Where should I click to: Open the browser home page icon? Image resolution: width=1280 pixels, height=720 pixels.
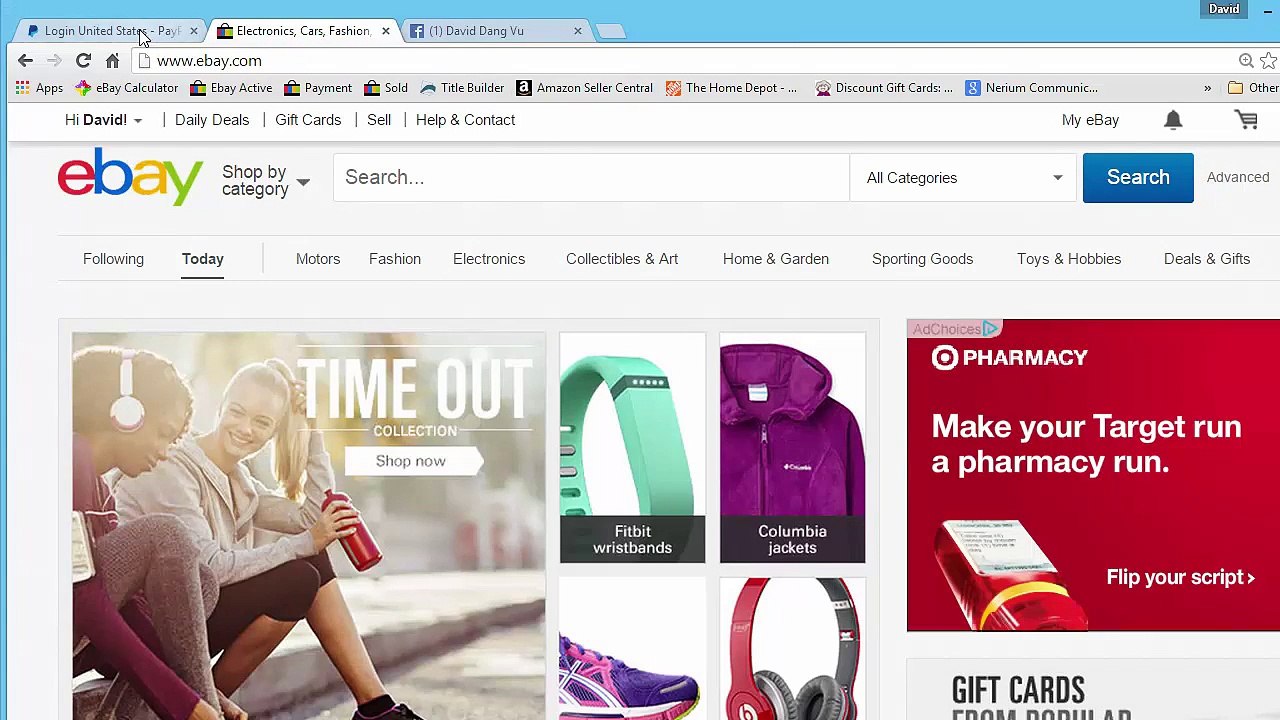112,61
